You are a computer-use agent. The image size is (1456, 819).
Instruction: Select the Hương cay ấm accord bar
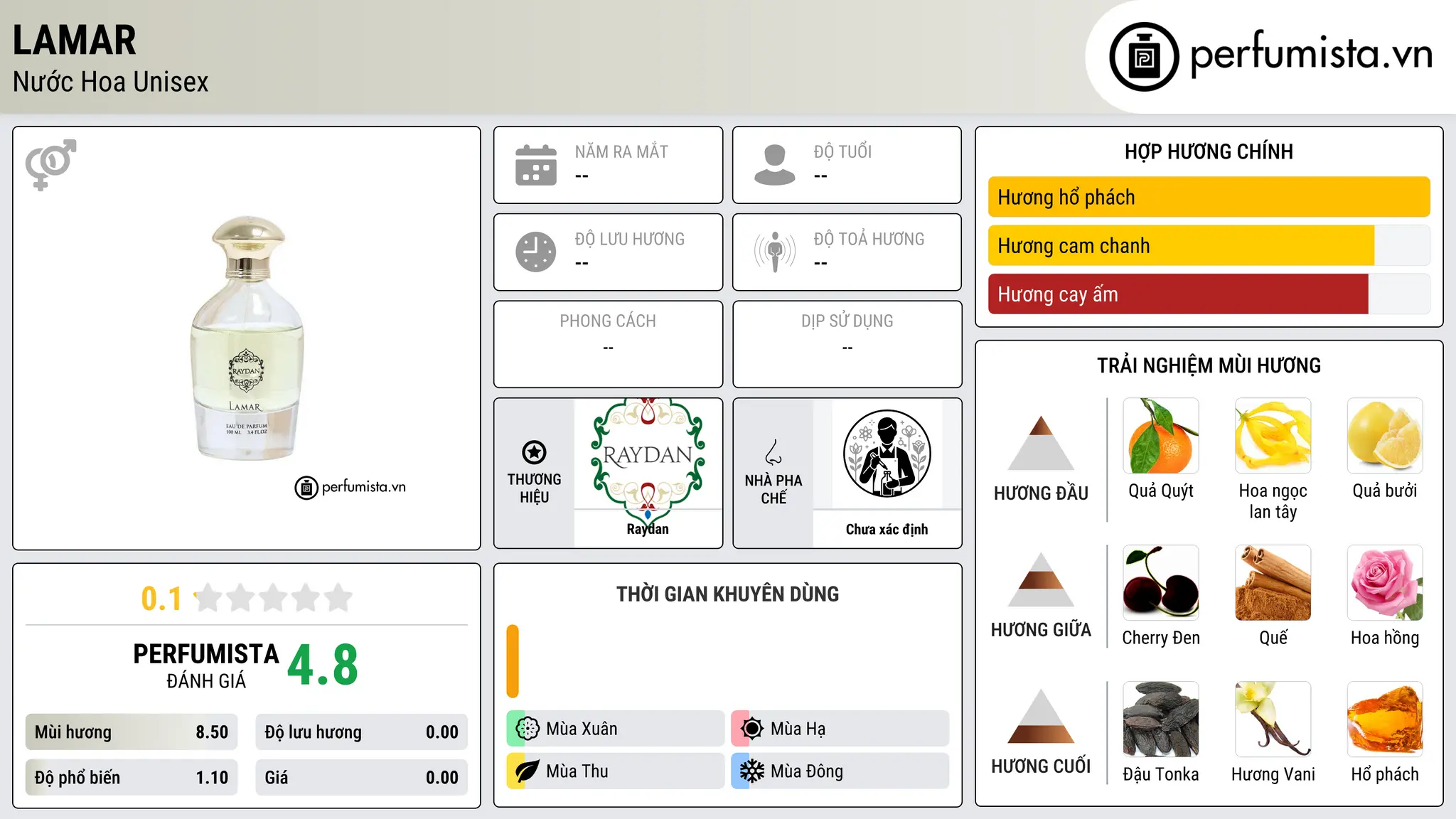[x=1209, y=294]
